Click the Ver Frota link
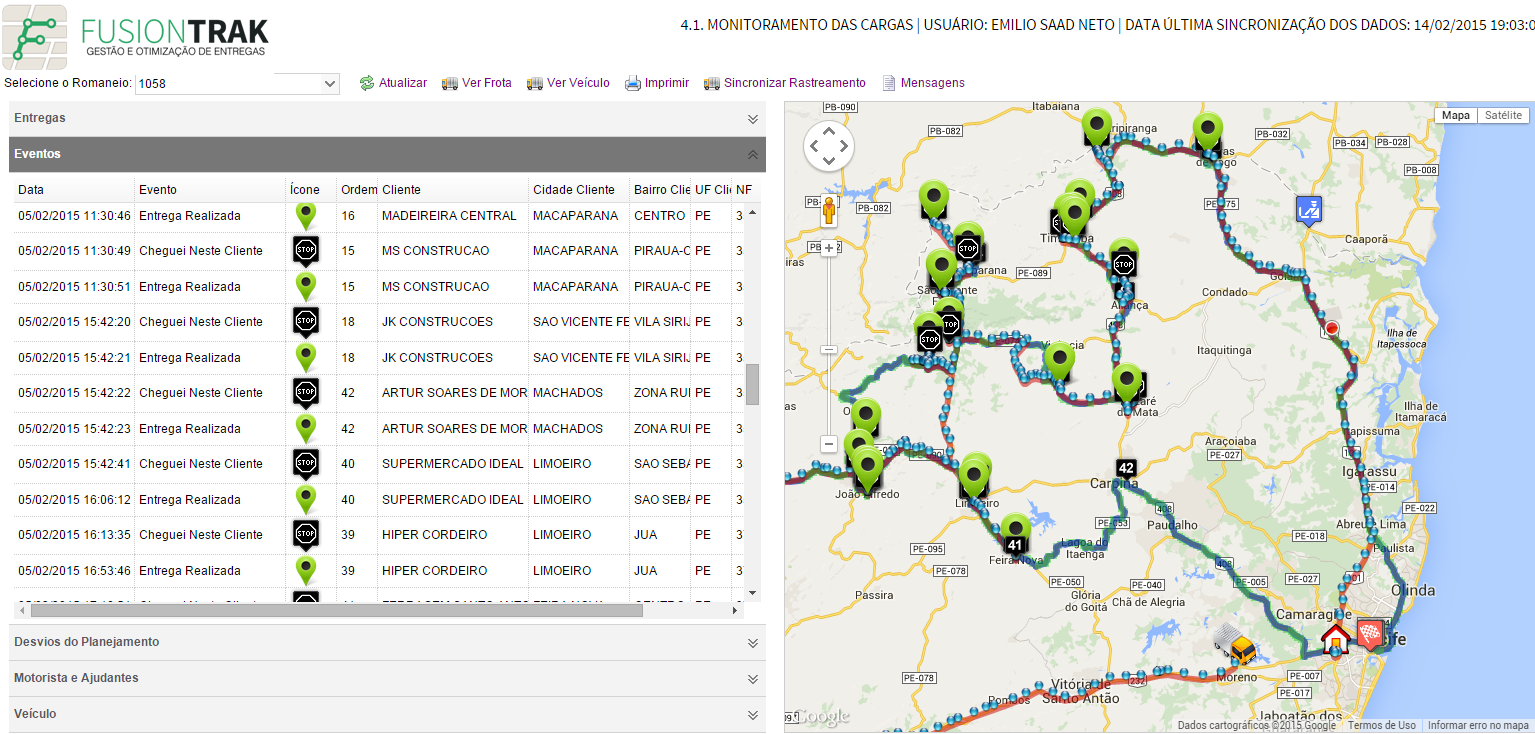The image size is (1535, 734). (x=487, y=83)
